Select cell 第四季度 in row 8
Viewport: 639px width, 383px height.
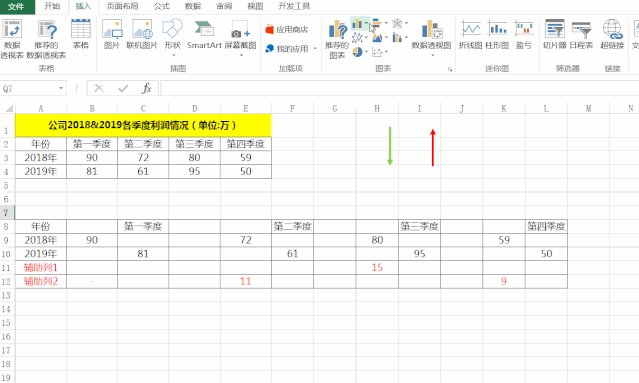click(546, 226)
